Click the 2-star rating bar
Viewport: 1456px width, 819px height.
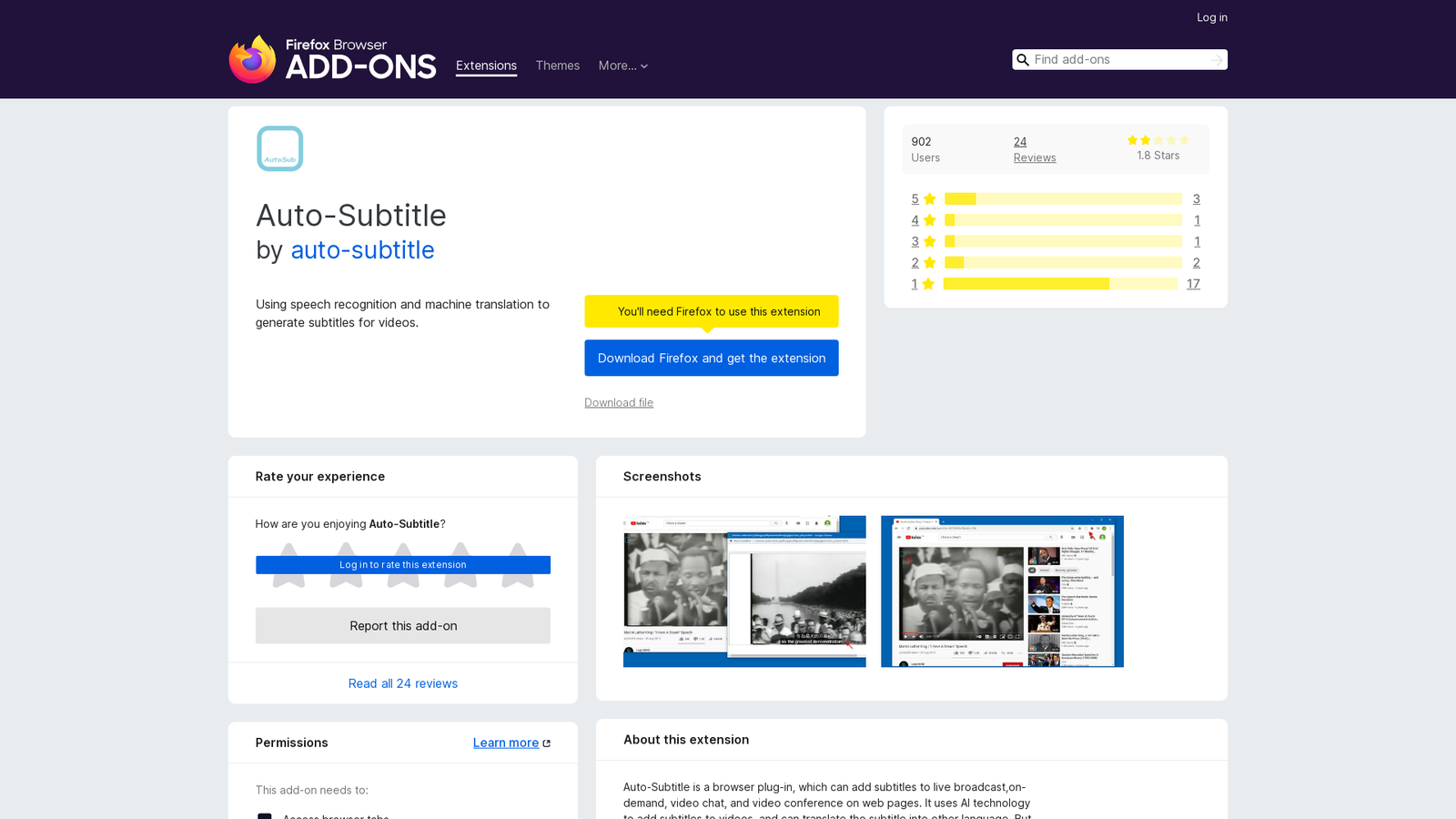[x=1063, y=263]
